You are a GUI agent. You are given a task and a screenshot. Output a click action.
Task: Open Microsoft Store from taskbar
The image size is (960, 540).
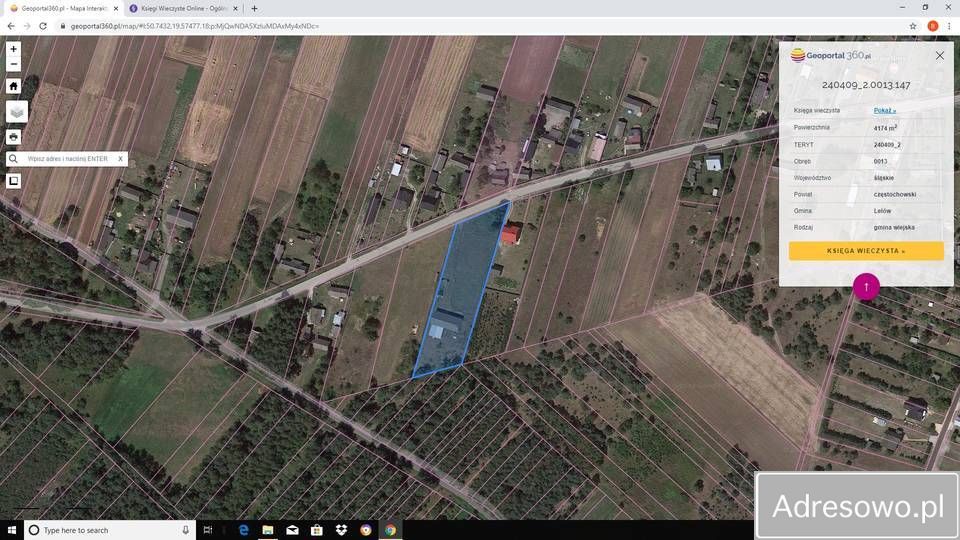click(x=317, y=530)
